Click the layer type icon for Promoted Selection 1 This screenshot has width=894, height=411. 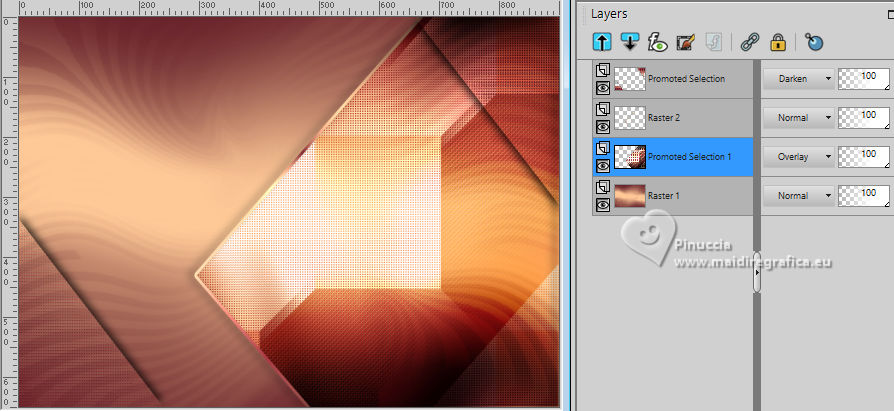603,148
